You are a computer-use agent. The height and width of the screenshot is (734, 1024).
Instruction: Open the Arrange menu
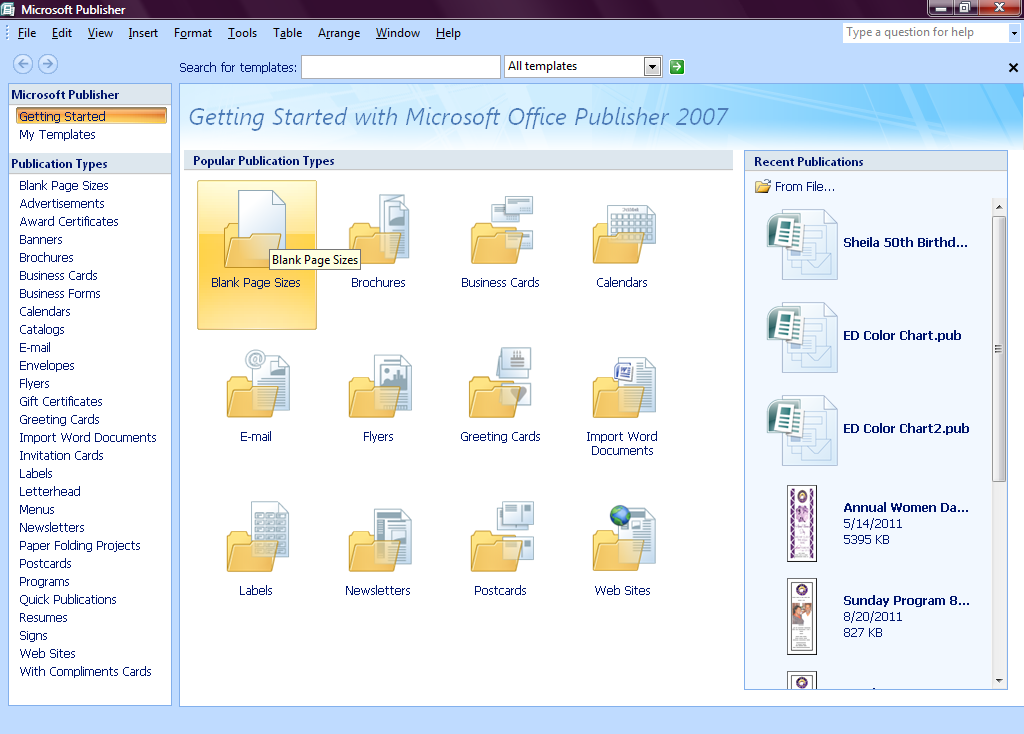(x=339, y=33)
